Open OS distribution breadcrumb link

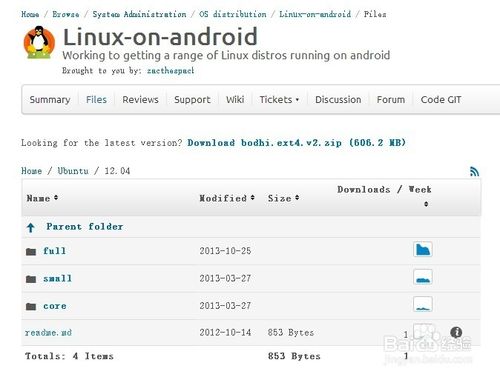click(x=233, y=14)
